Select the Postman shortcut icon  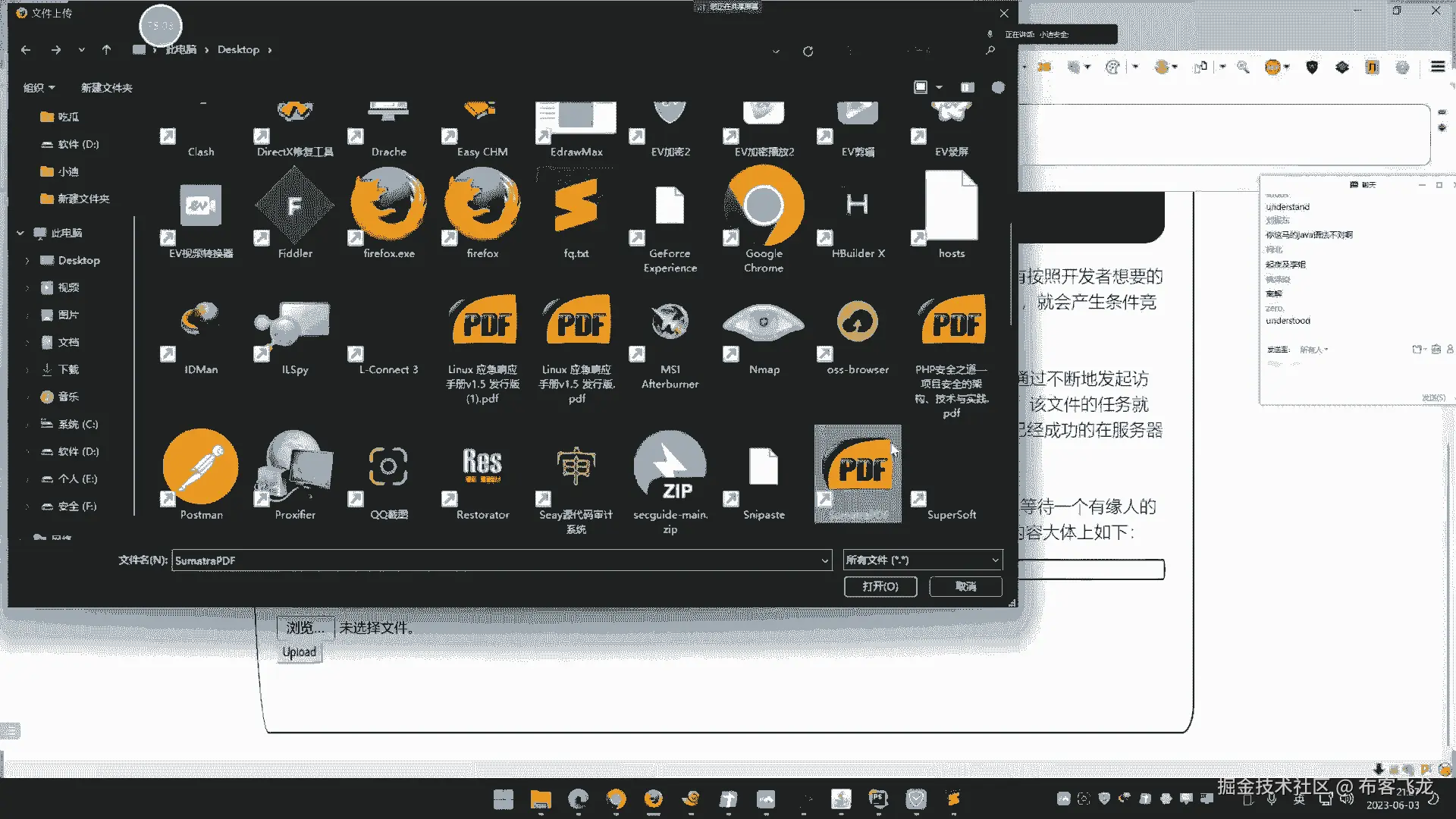200,468
